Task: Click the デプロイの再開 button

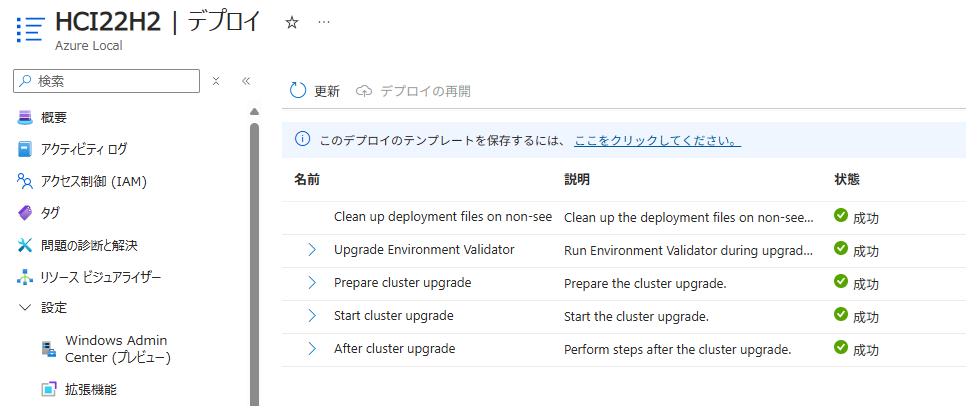Action: [413, 91]
